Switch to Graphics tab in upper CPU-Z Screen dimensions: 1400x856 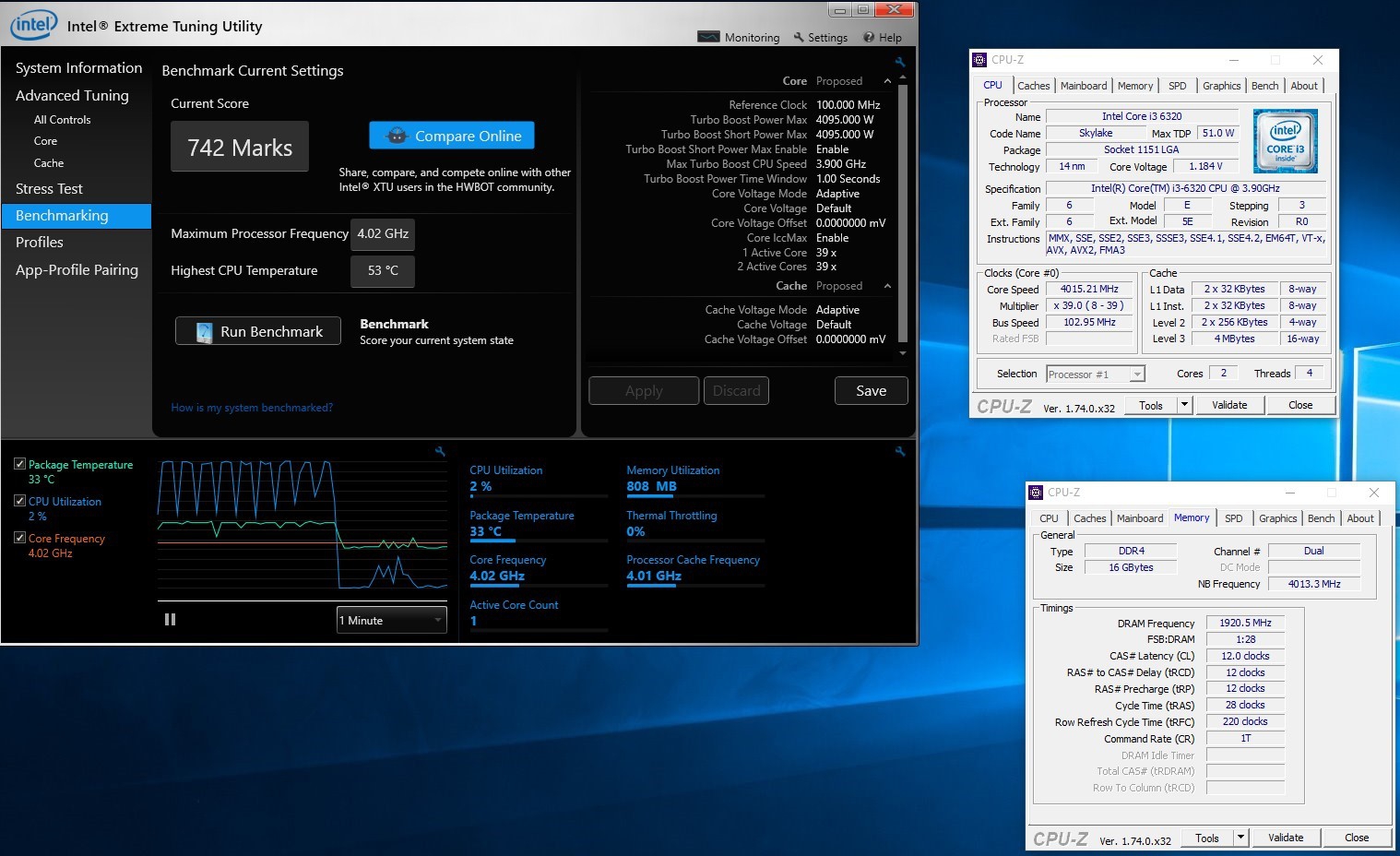1222,86
